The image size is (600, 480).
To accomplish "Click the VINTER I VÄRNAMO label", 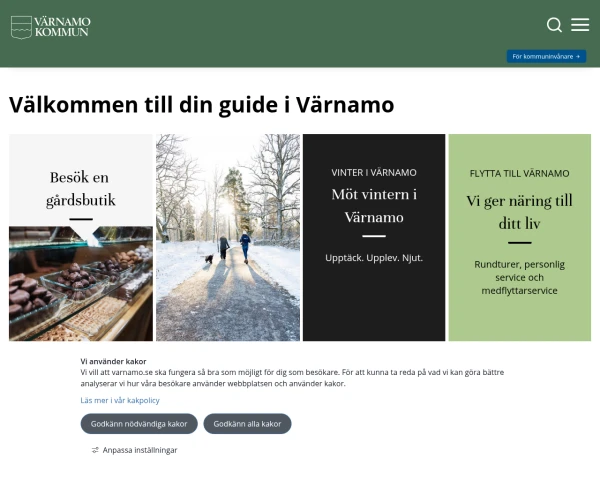I will tap(374, 173).
